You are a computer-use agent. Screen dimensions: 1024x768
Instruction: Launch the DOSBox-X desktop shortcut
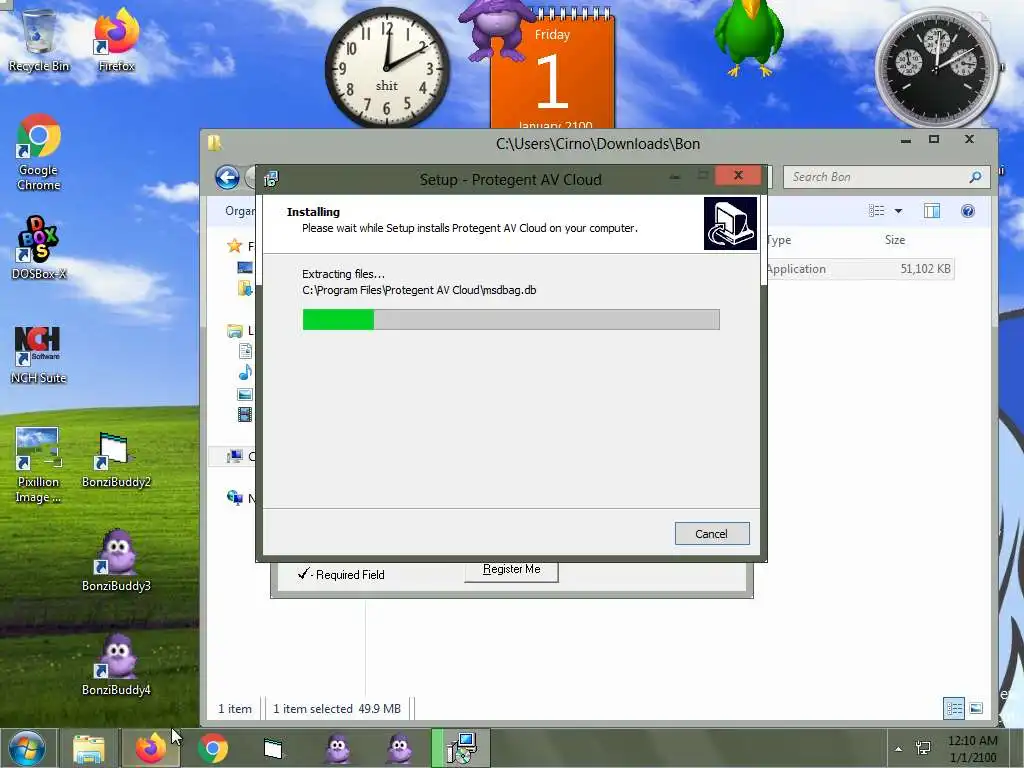[39, 248]
